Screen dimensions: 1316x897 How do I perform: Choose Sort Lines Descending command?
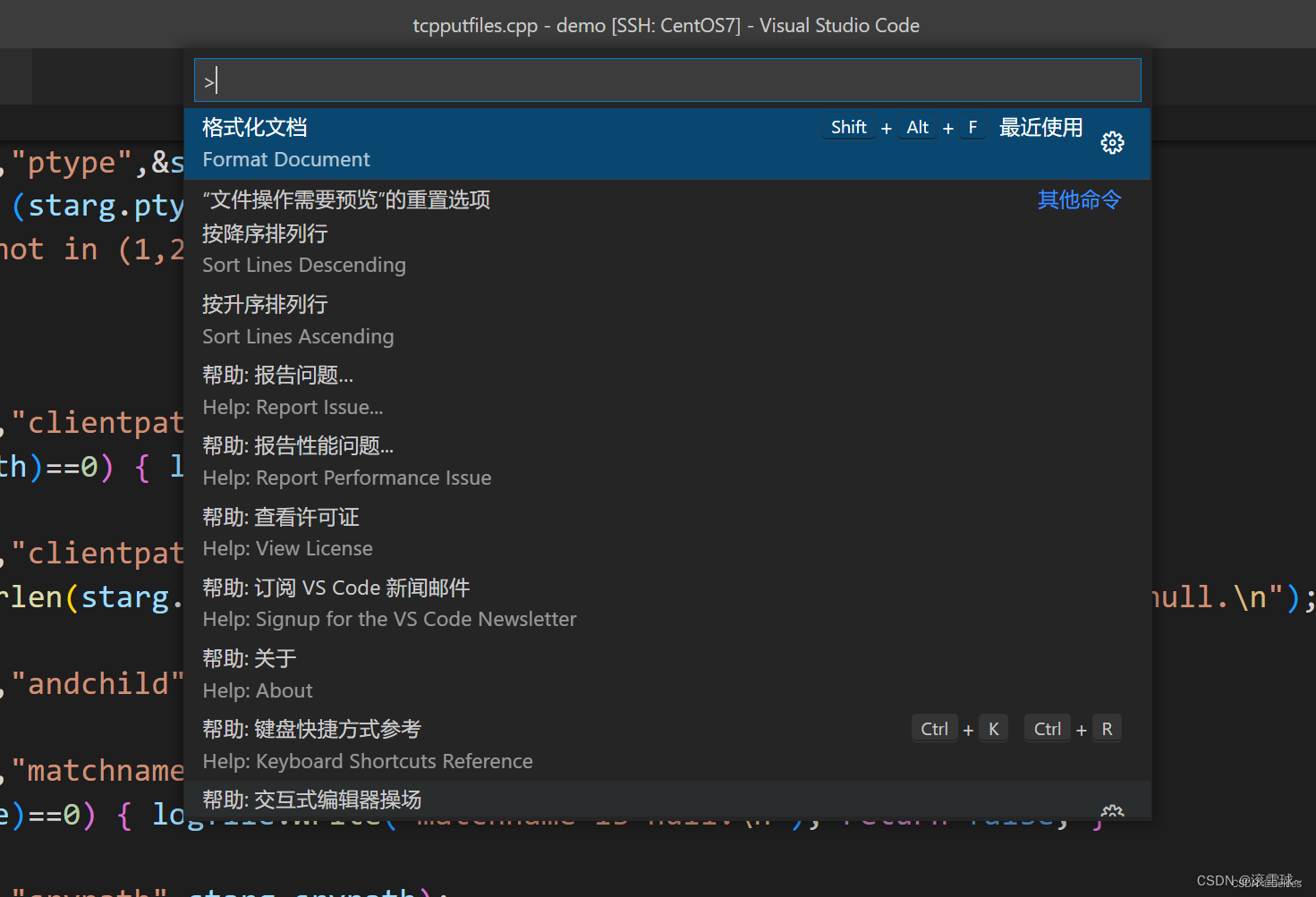[667, 250]
